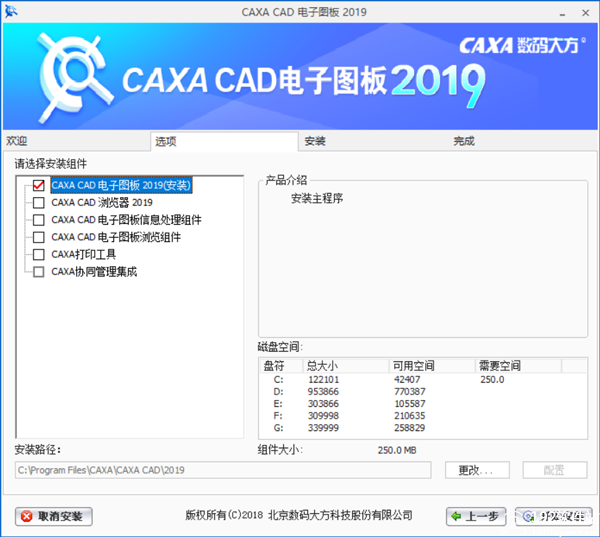Open the 选项 tab
This screenshot has height=537, width=600.
tap(224, 142)
